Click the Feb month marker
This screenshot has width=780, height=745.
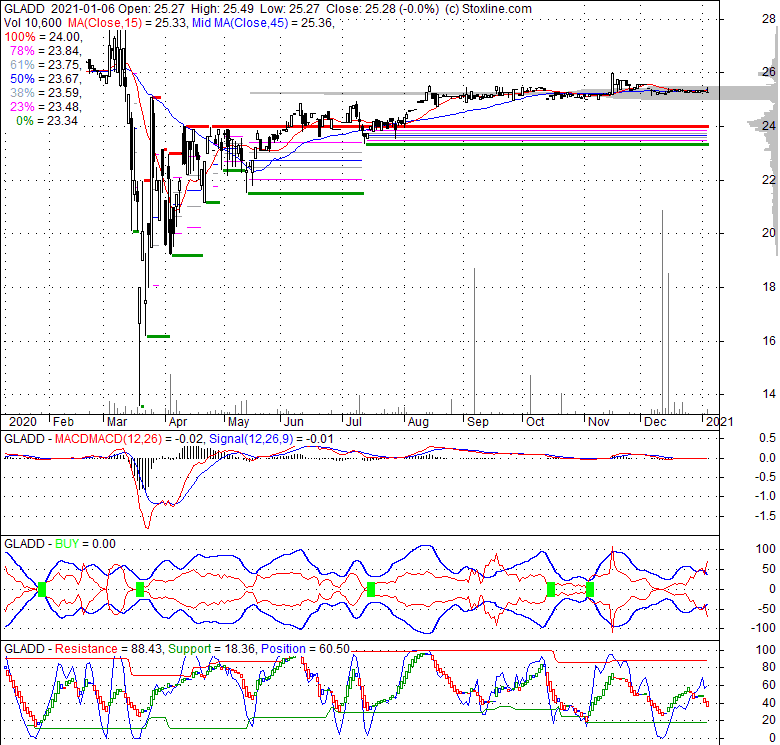[64, 422]
